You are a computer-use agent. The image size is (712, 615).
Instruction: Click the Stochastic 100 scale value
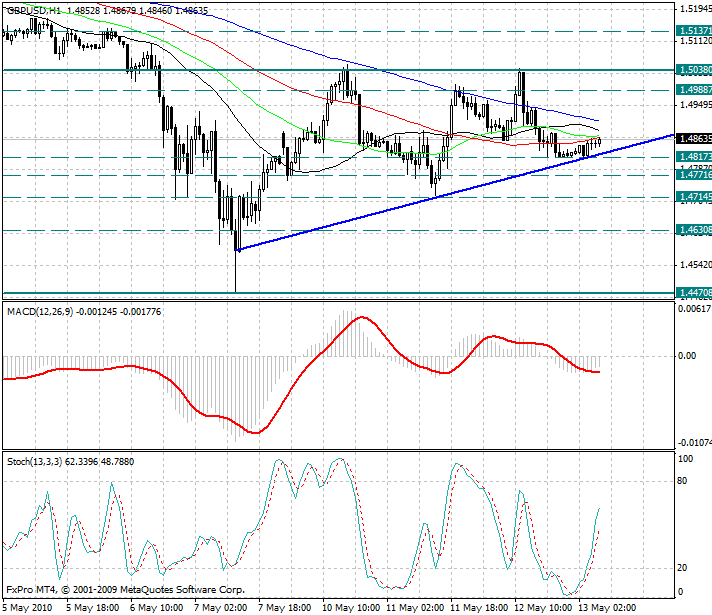tap(685, 459)
